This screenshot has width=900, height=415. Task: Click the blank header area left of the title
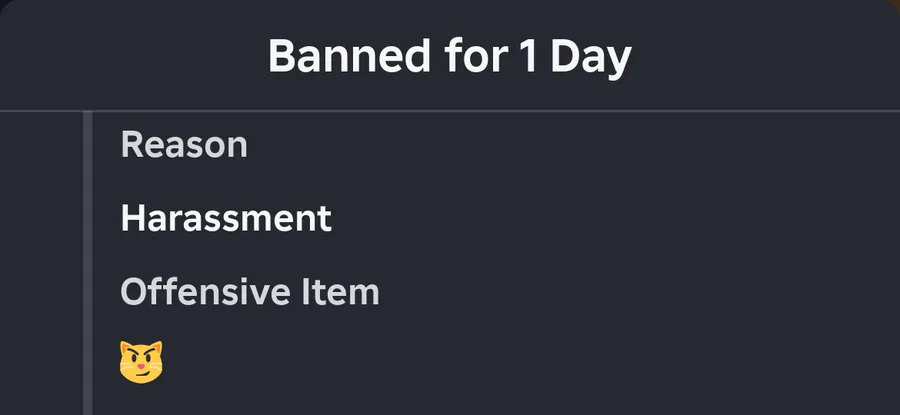(x=134, y=56)
